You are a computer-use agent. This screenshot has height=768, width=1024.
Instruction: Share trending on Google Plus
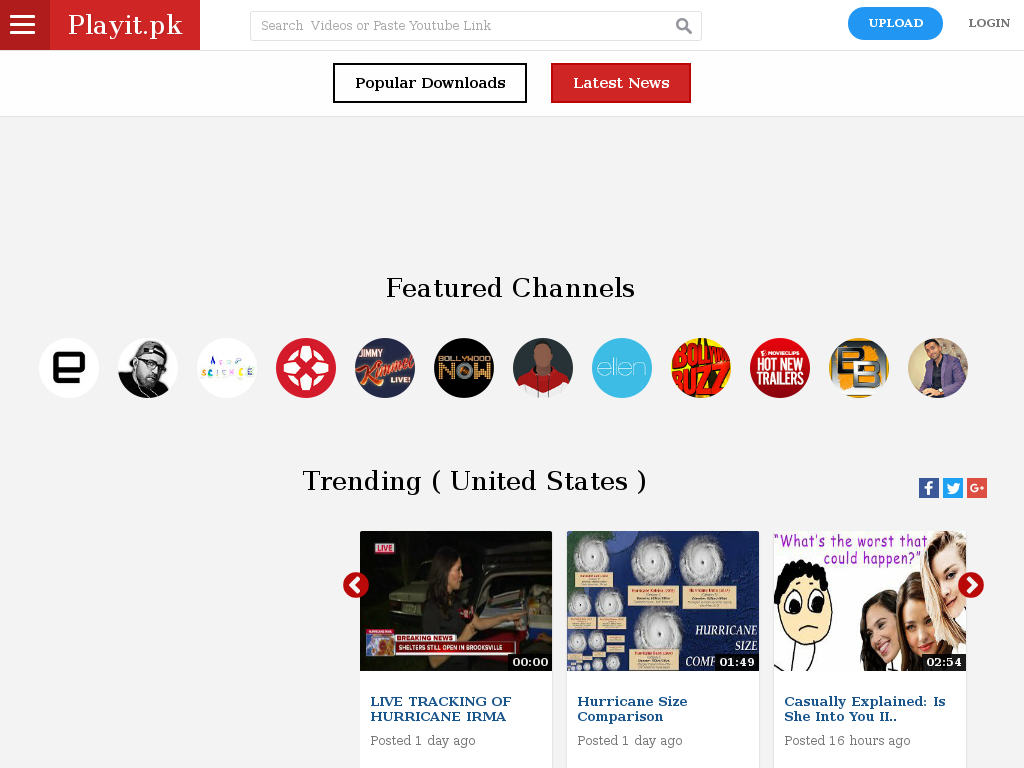coord(977,488)
